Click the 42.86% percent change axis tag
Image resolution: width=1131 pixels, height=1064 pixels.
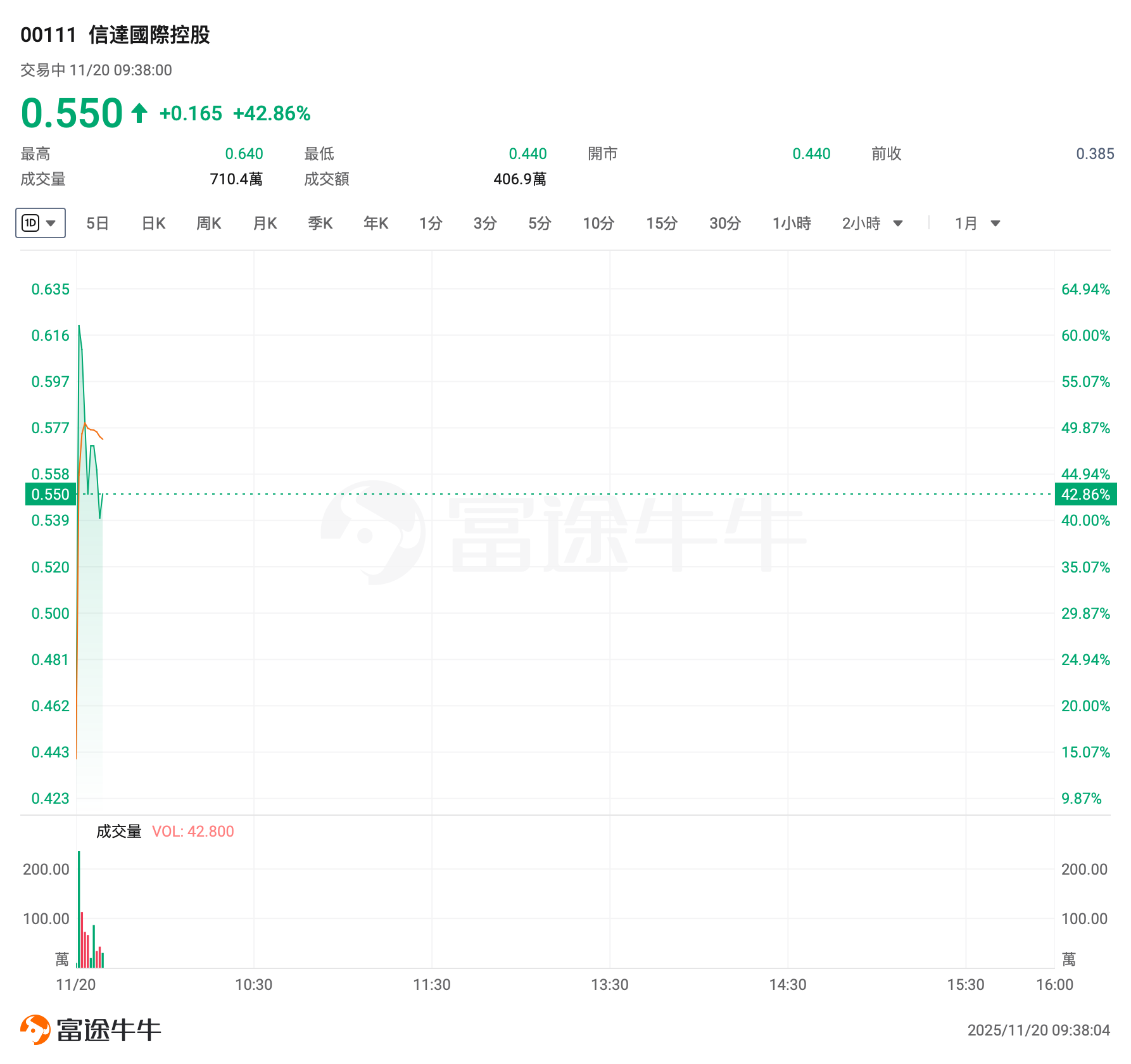pos(1085,494)
